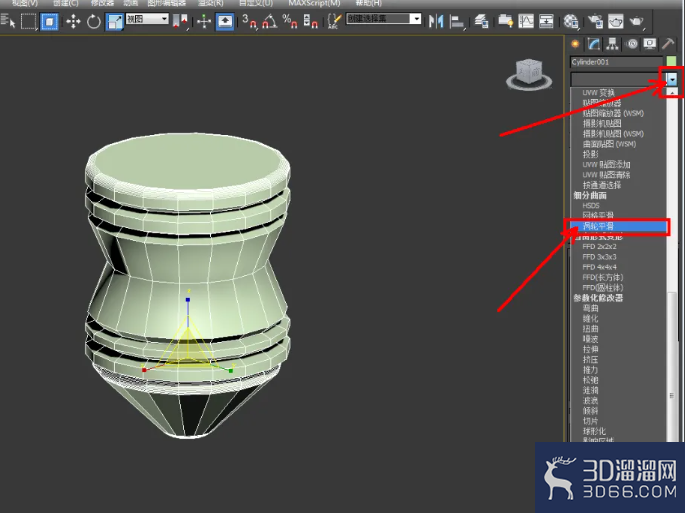Select UVW 变换 modifier from list
This screenshot has height=513, width=685.
click(599, 93)
